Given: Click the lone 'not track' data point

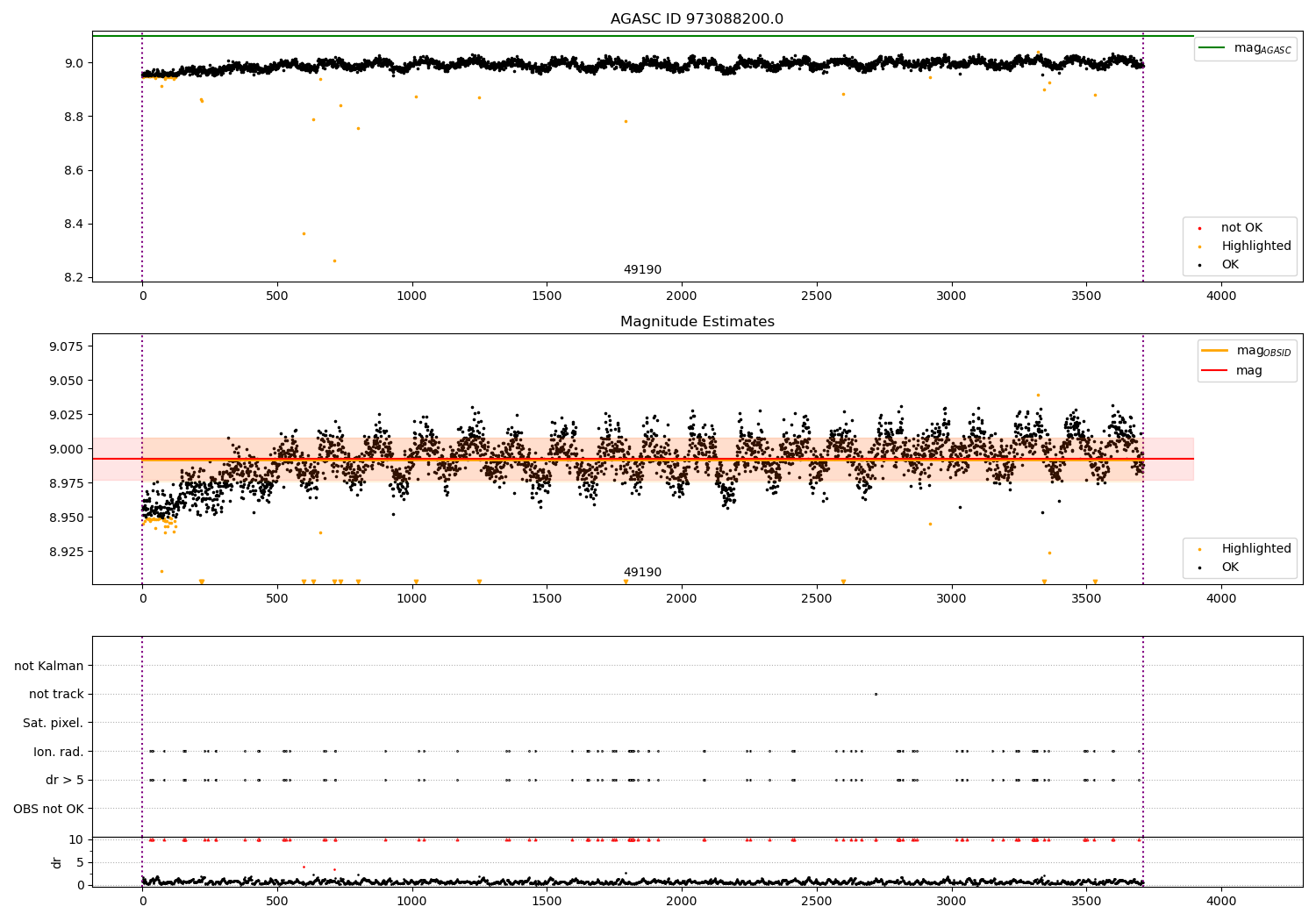Looking at the screenshot, I should tap(876, 694).
